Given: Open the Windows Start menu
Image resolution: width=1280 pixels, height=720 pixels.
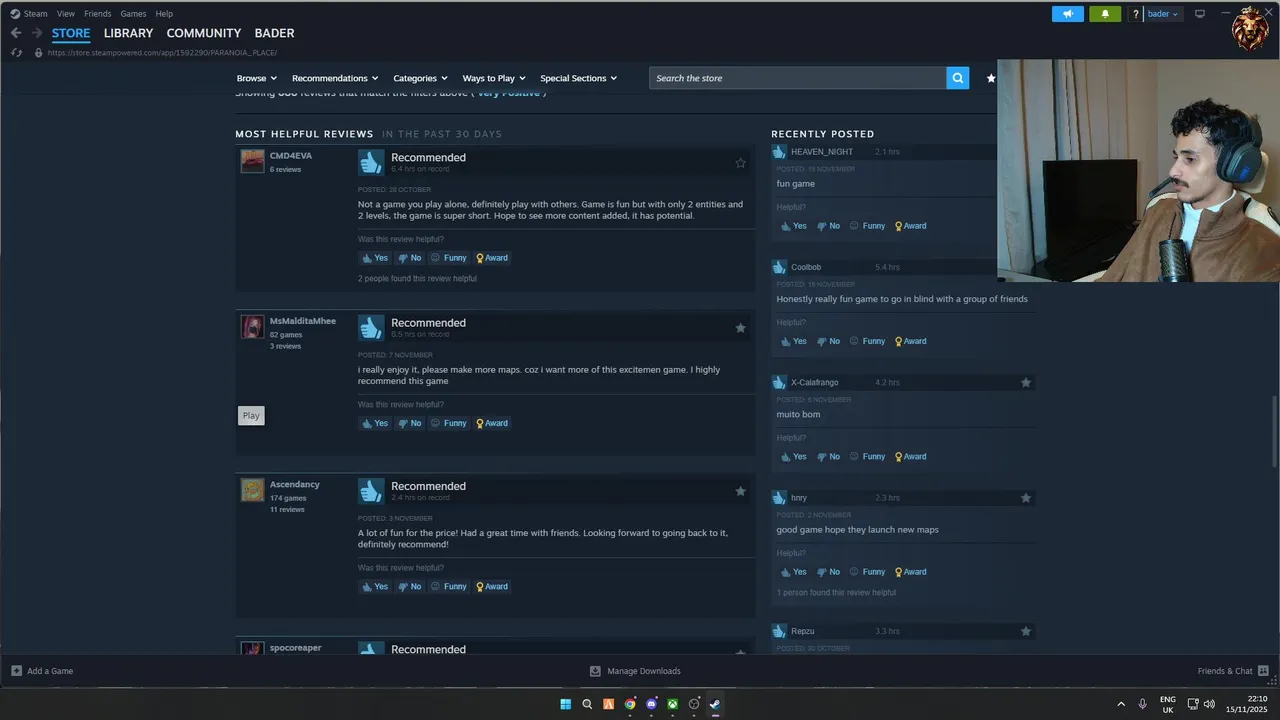Looking at the screenshot, I should (x=565, y=704).
